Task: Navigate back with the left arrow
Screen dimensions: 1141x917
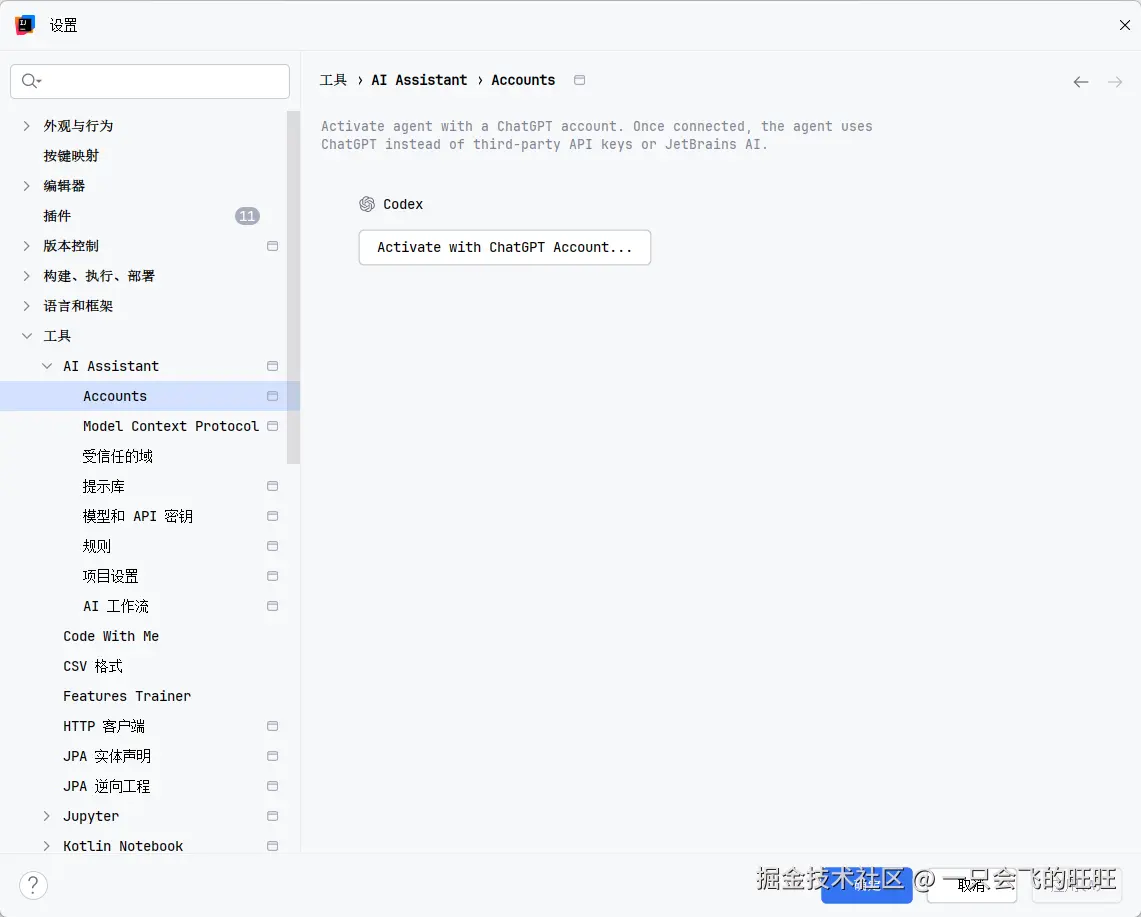Action: [x=1081, y=82]
